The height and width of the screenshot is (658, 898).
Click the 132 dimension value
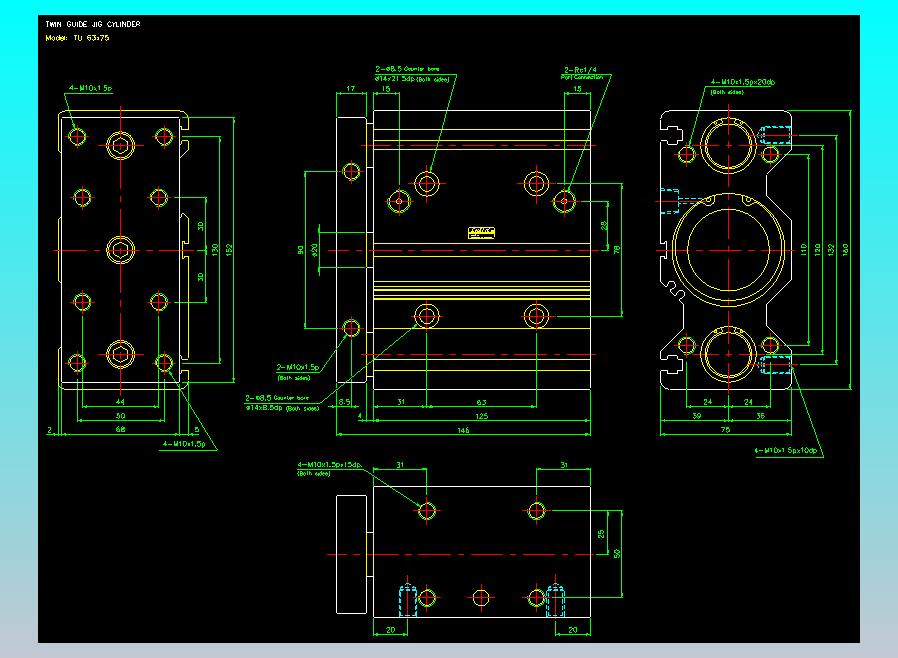[x=831, y=250]
